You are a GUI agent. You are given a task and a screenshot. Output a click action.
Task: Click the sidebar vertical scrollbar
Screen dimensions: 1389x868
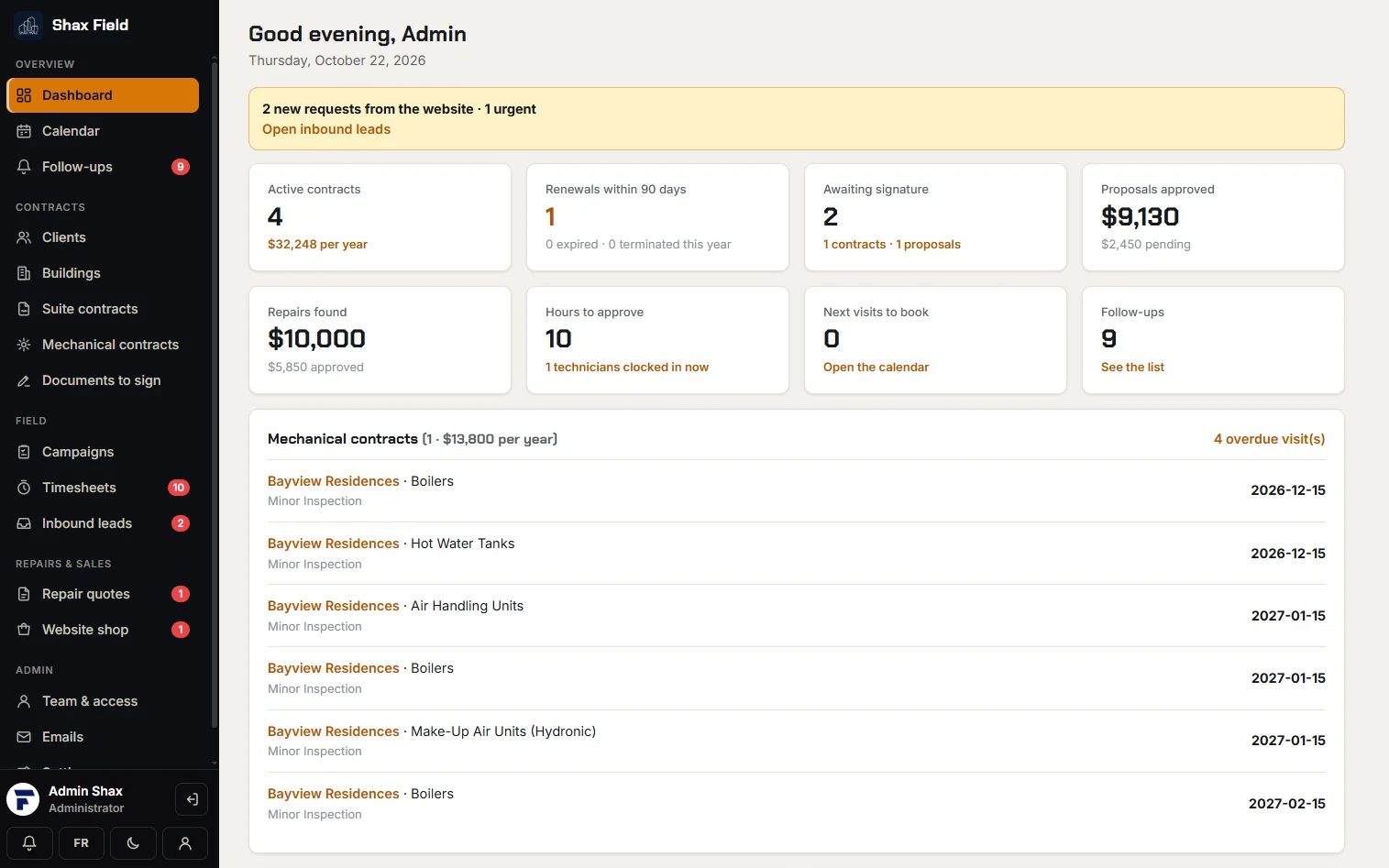(x=215, y=394)
